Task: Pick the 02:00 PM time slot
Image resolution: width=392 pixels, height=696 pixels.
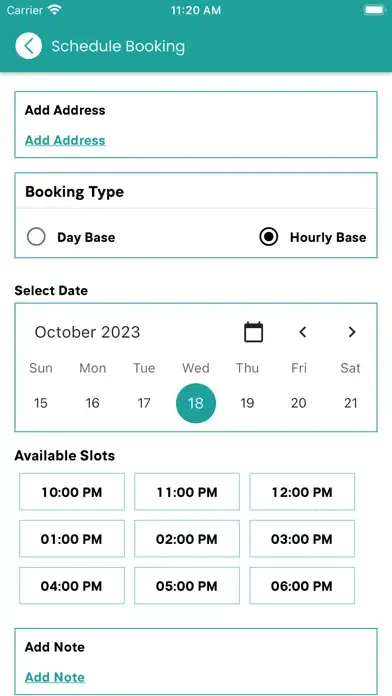Action: coord(187,539)
